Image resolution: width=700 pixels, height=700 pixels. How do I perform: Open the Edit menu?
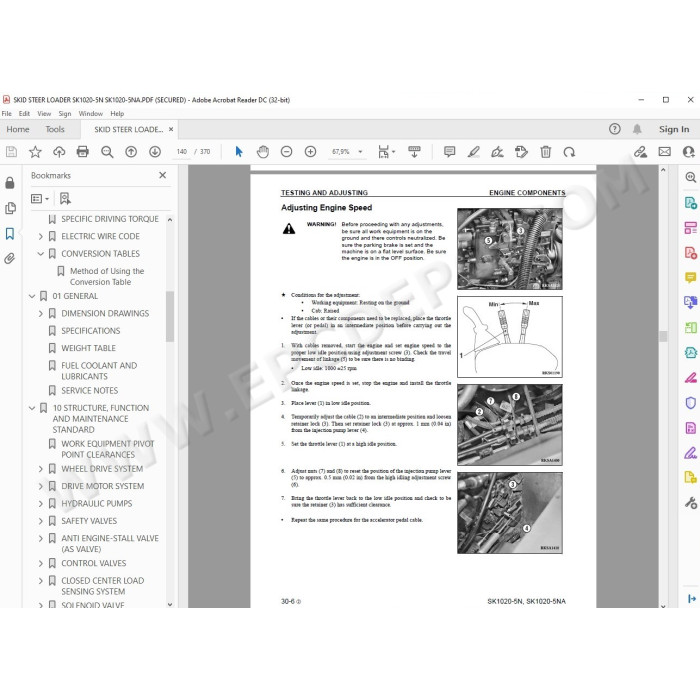(x=24, y=114)
